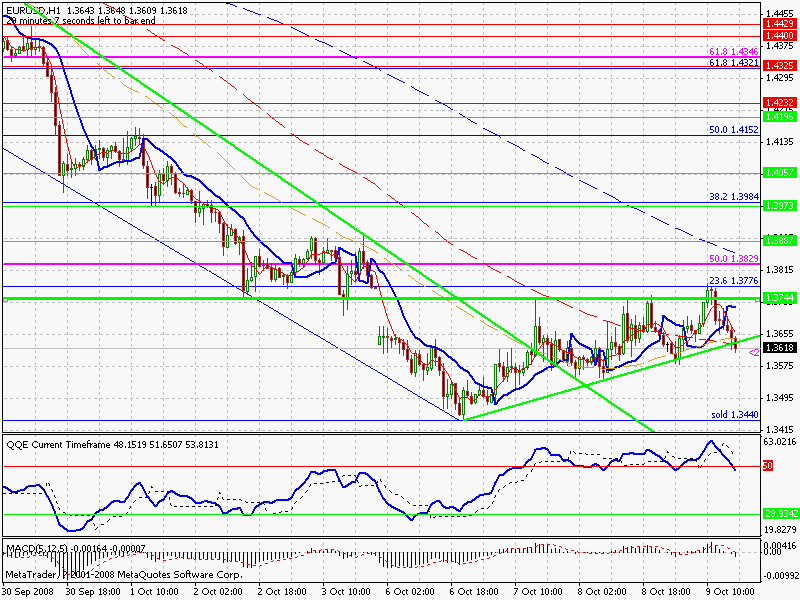Select the blue 50.0 1.4152 Fibonacci label

[x=734, y=130]
